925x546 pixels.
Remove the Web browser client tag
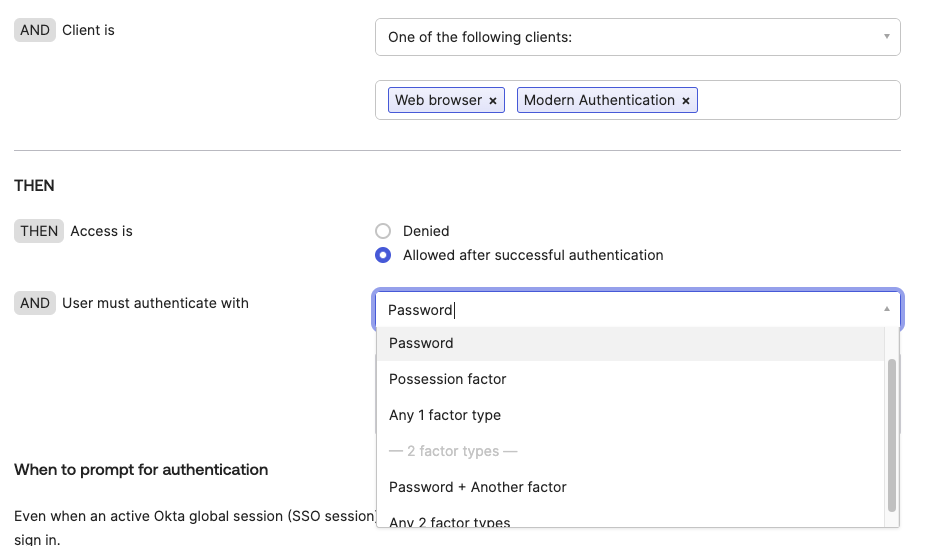[x=493, y=101]
